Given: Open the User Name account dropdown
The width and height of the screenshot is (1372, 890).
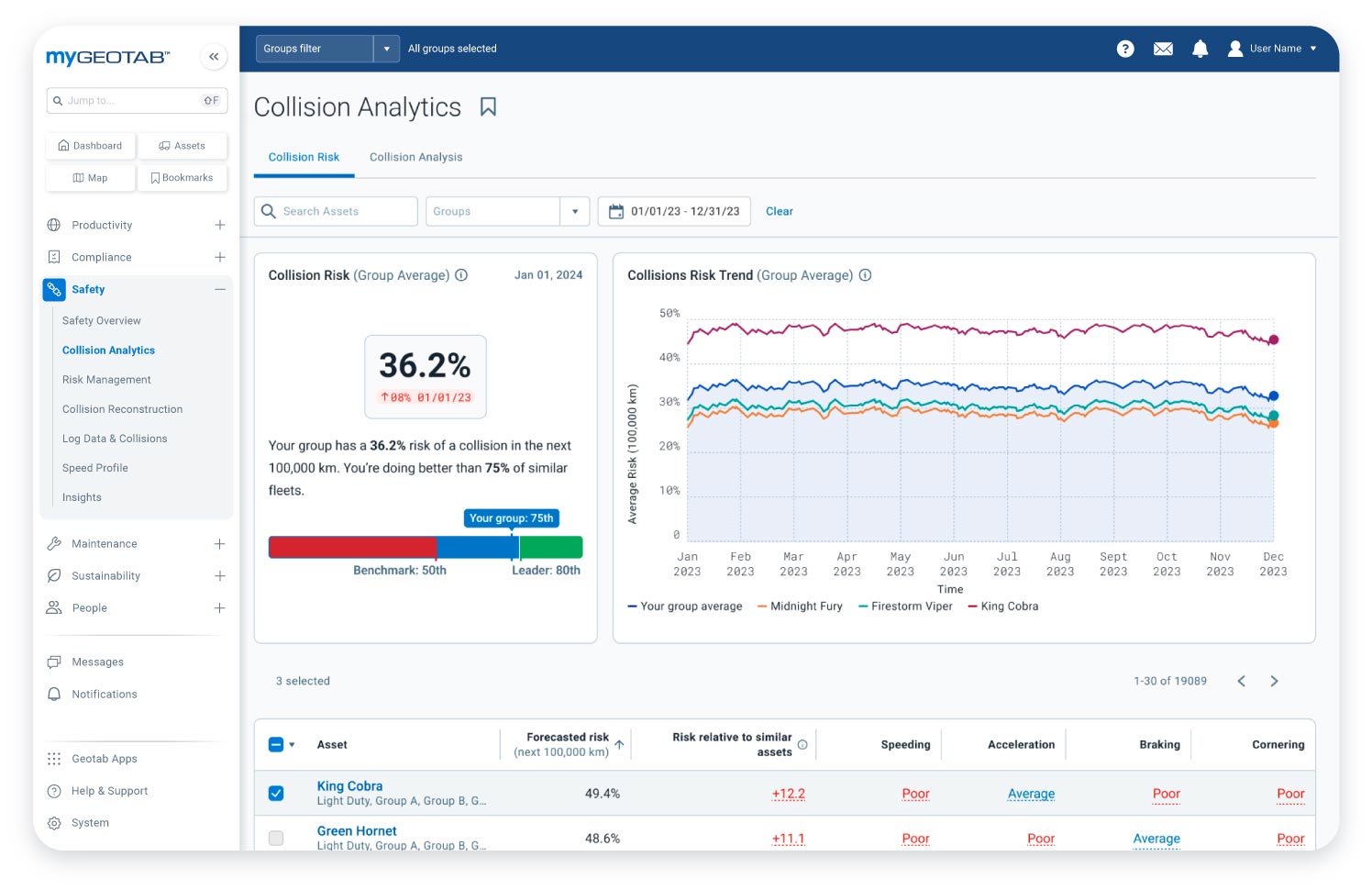Looking at the screenshot, I should tap(1273, 49).
